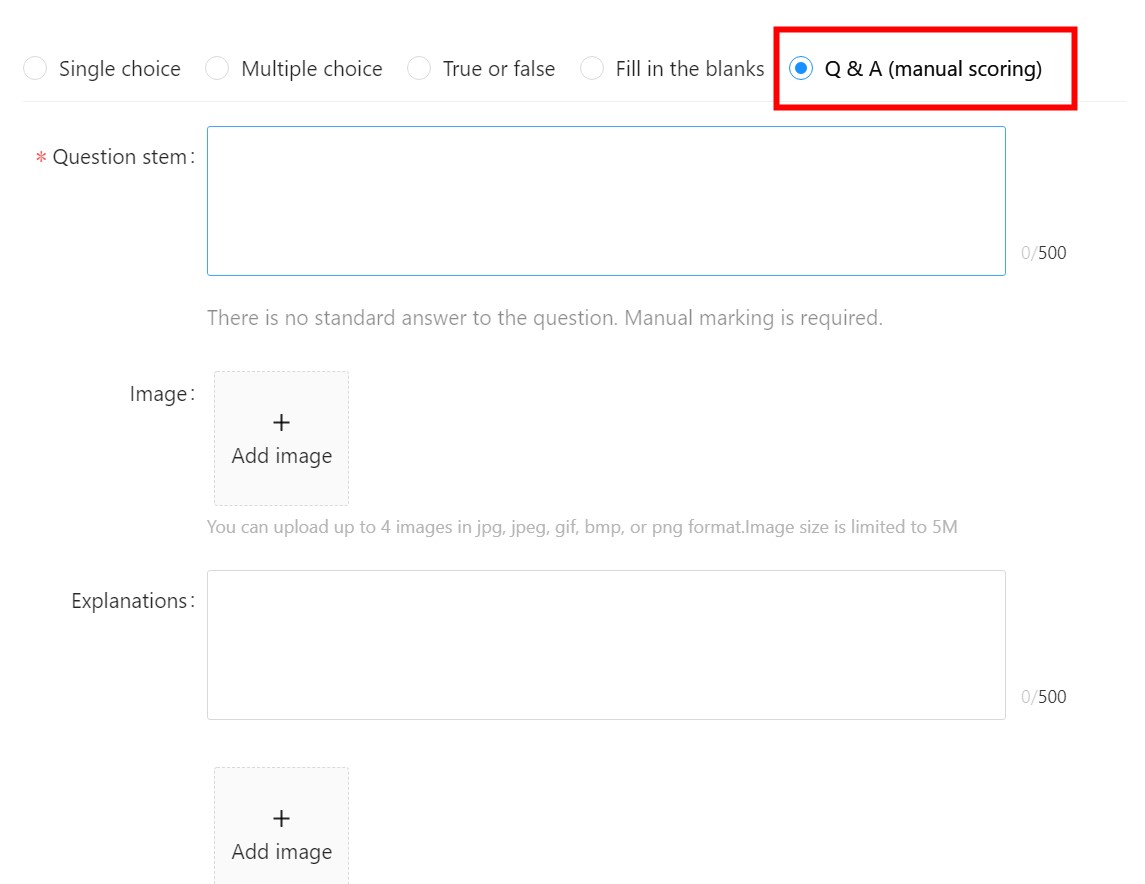Click inside the Question stem text area
The image size is (1145, 884).
[x=606, y=201]
